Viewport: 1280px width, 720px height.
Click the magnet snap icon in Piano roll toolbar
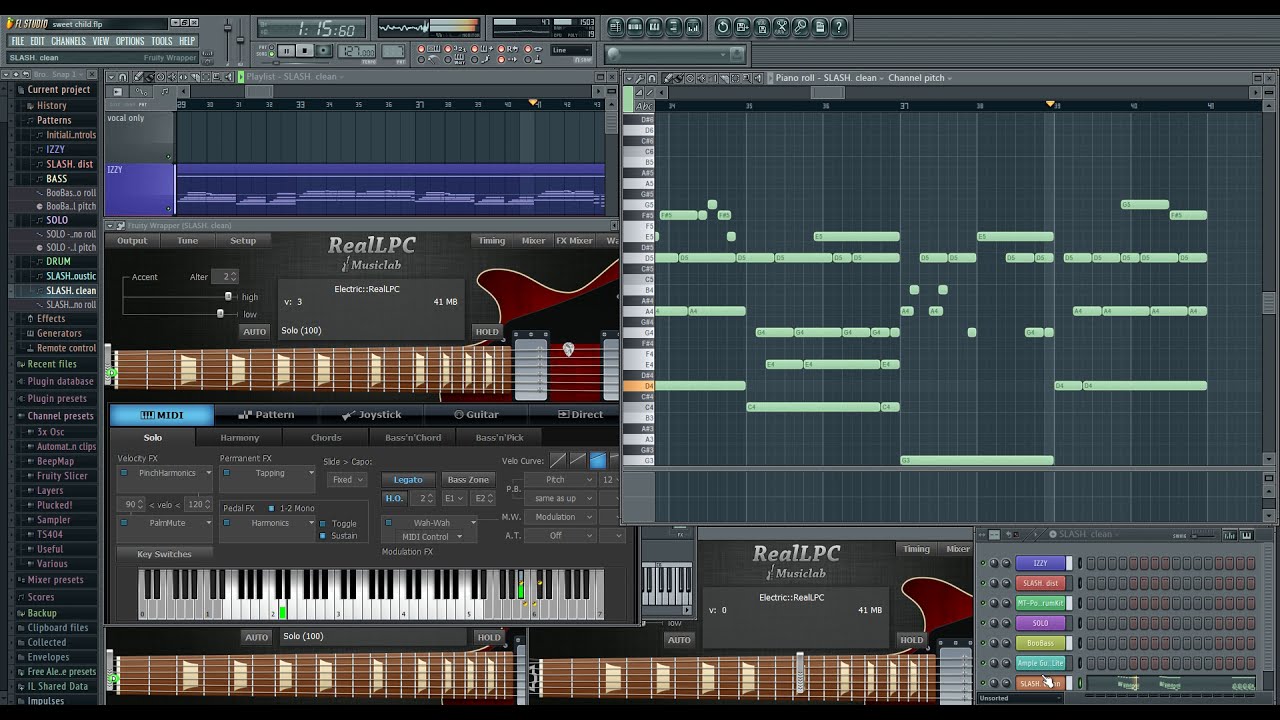pyautogui.click(x=652, y=78)
